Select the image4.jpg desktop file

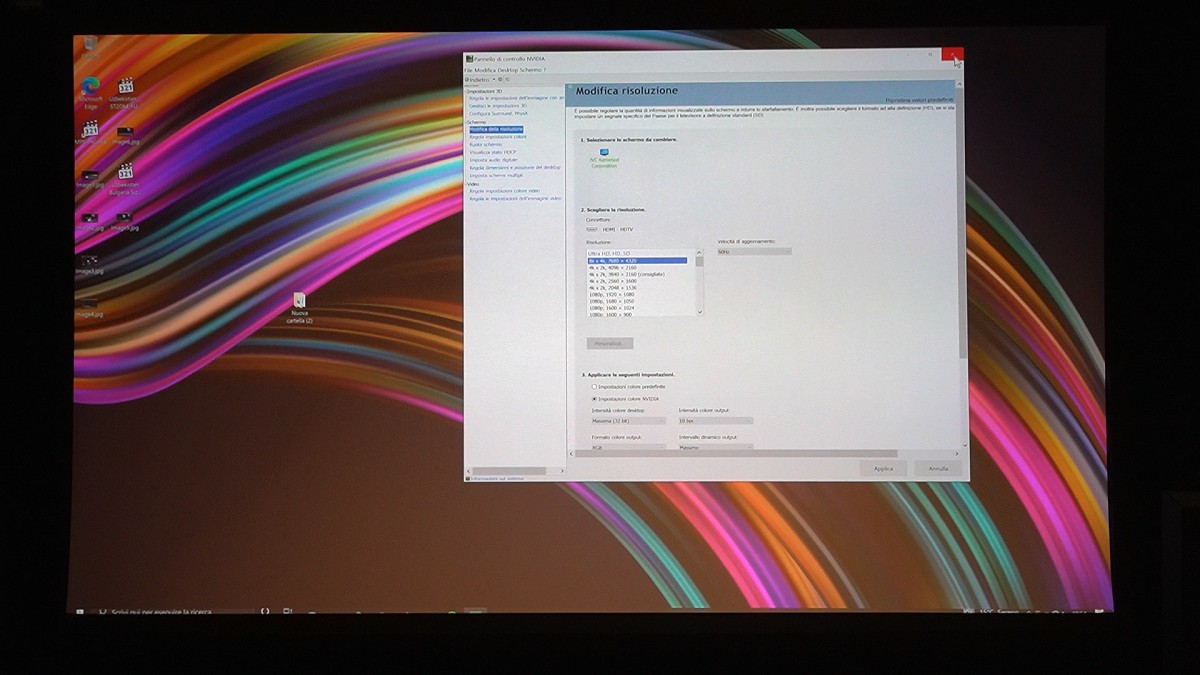click(90, 307)
